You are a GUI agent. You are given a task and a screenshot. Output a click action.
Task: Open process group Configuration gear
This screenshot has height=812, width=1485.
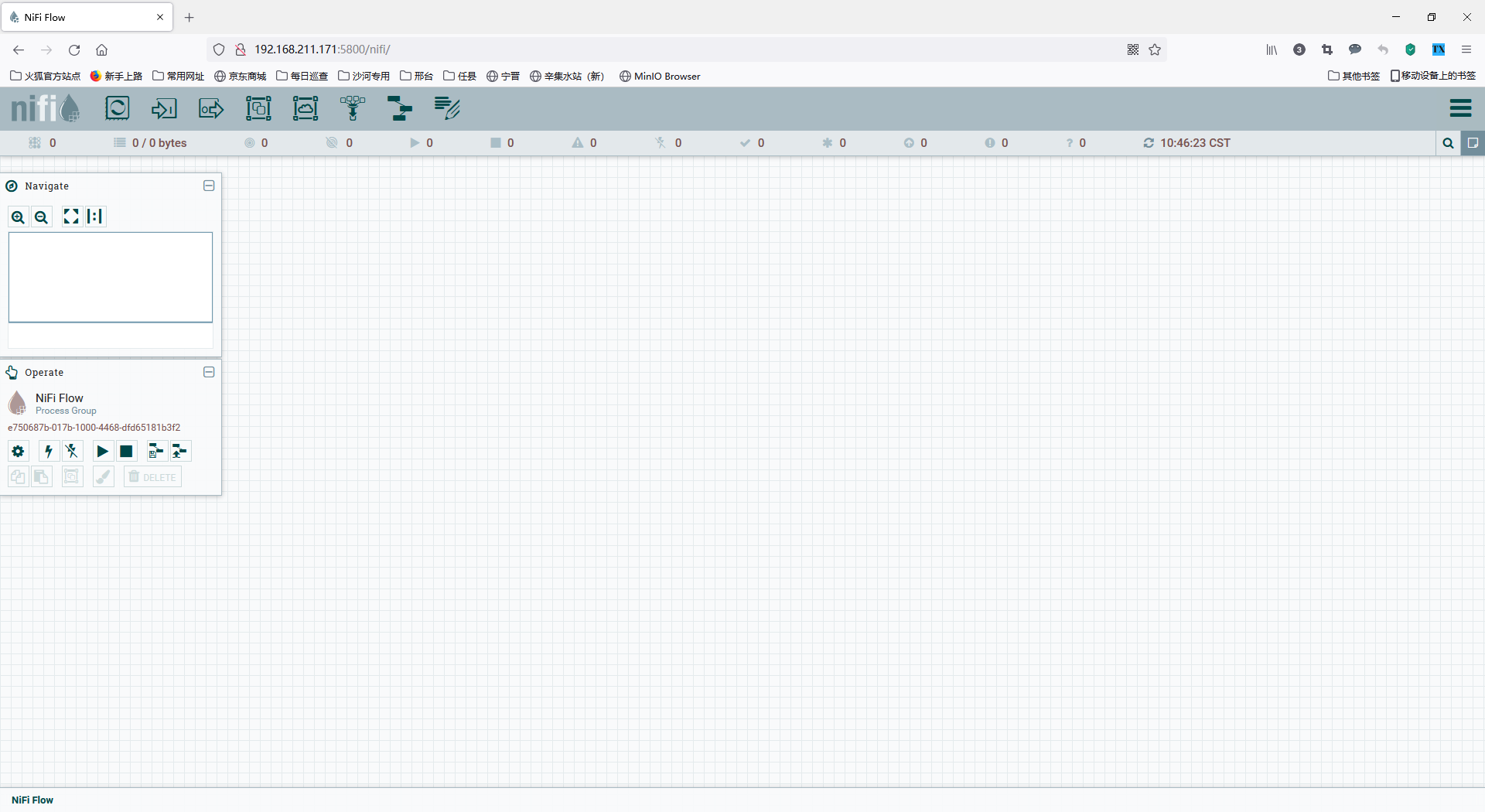18,452
